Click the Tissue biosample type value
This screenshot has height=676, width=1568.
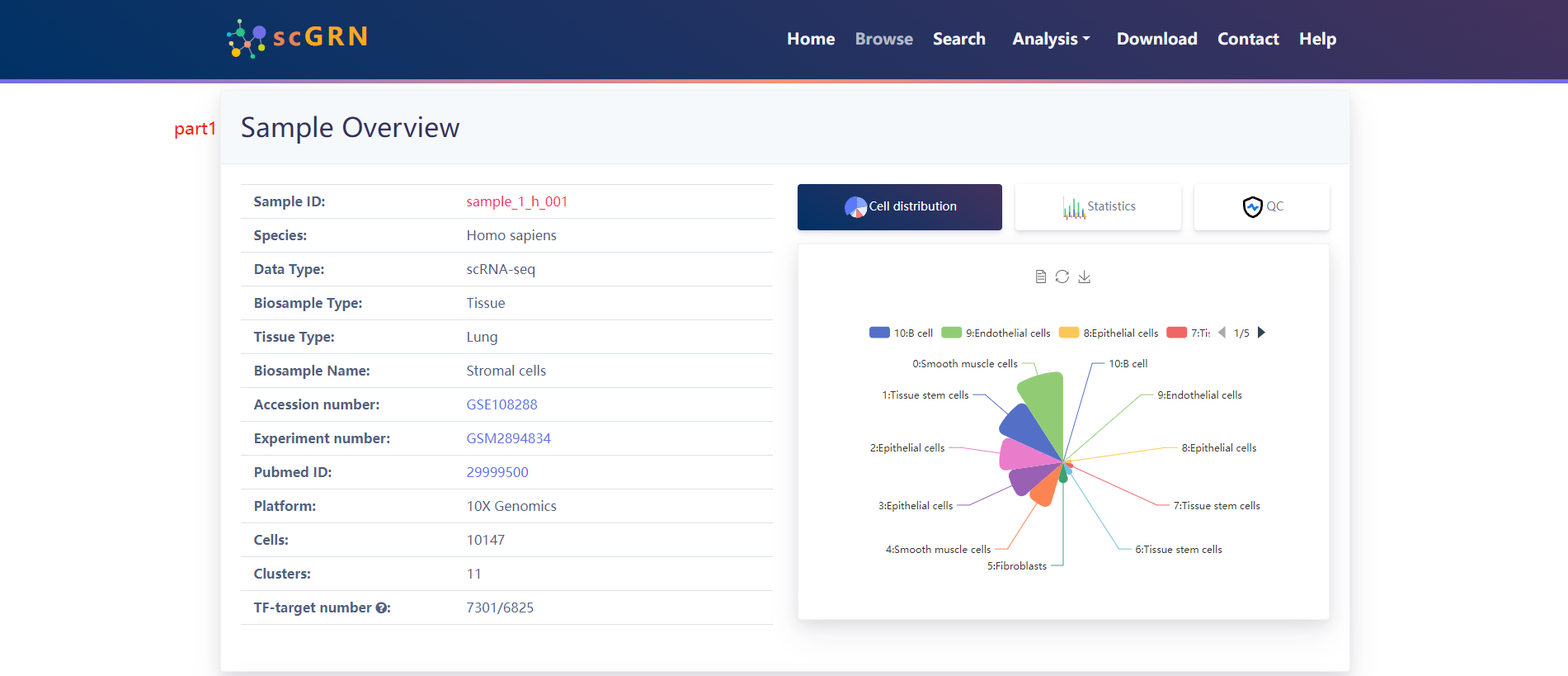(x=485, y=303)
